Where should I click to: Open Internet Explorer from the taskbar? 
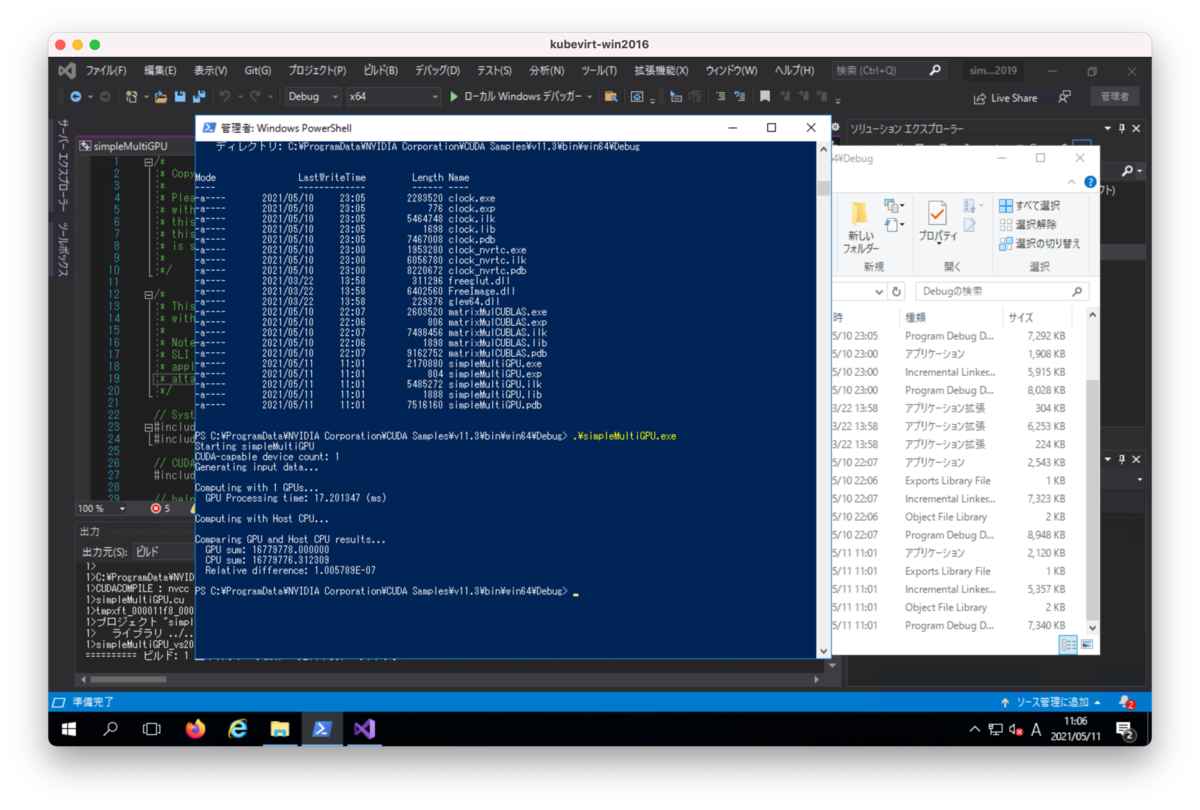(x=237, y=729)
